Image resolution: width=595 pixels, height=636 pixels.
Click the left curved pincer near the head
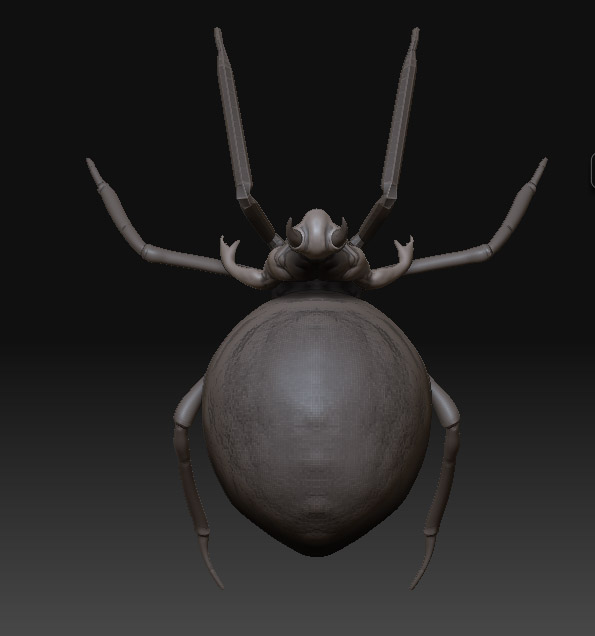click(x=239, y=262)
